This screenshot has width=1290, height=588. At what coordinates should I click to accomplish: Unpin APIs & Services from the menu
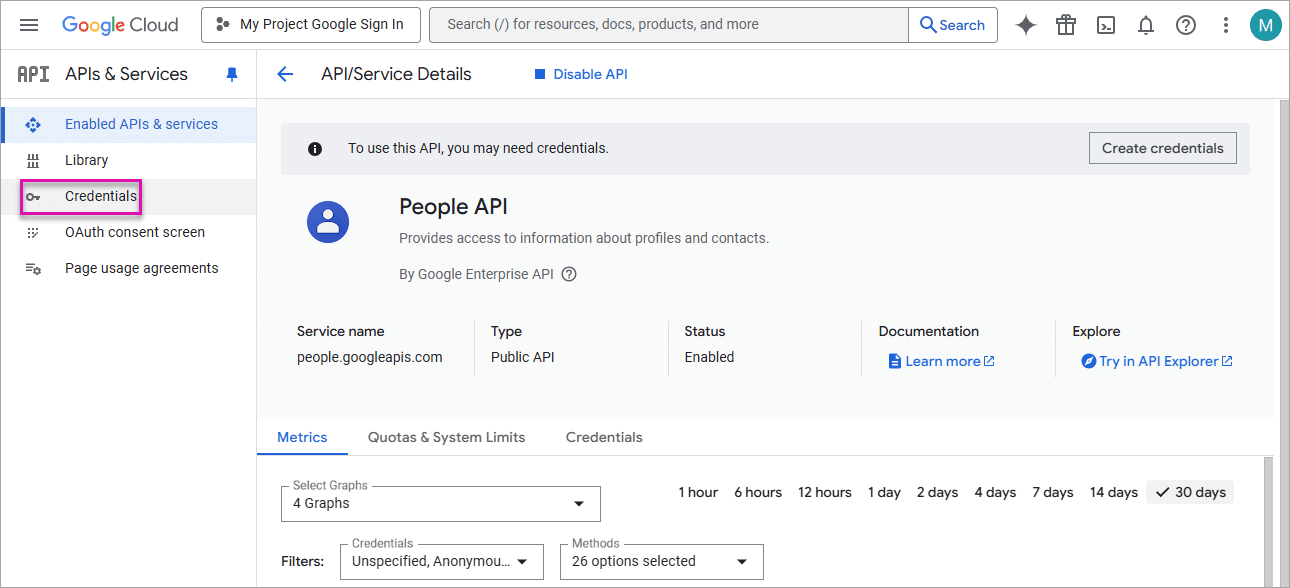click(232, 73)
